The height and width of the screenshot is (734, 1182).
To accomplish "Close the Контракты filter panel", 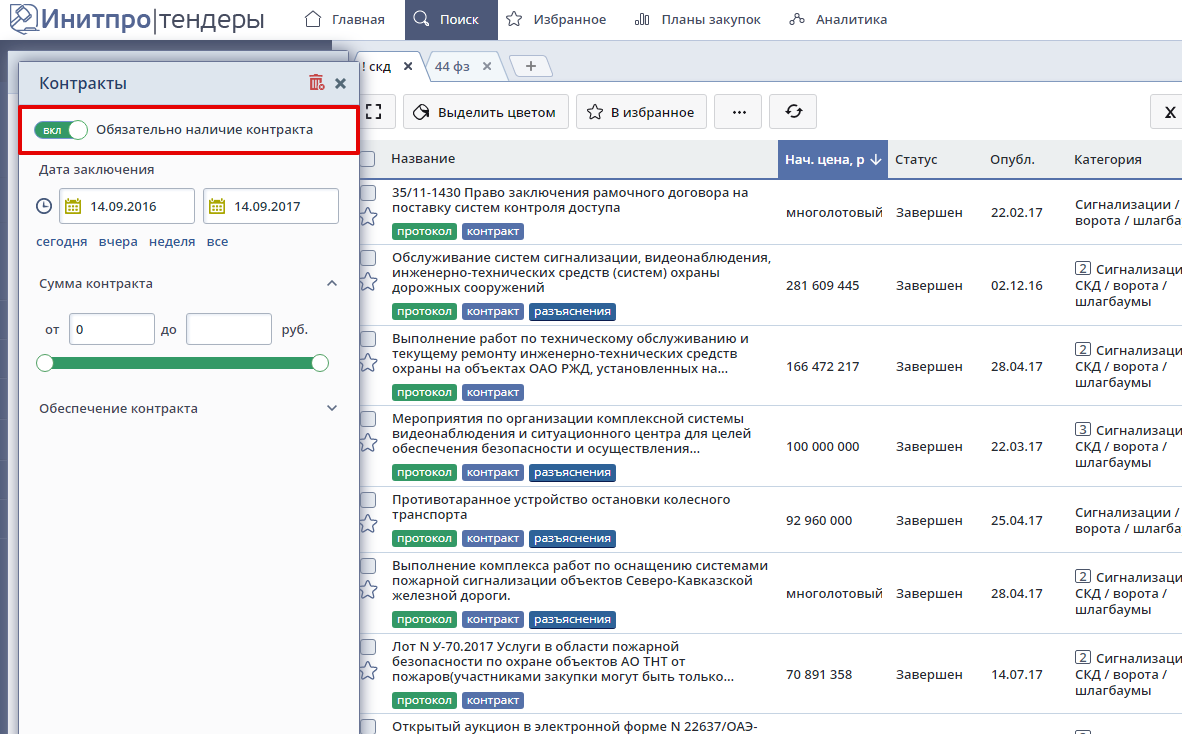I will [x=340, y=83].
